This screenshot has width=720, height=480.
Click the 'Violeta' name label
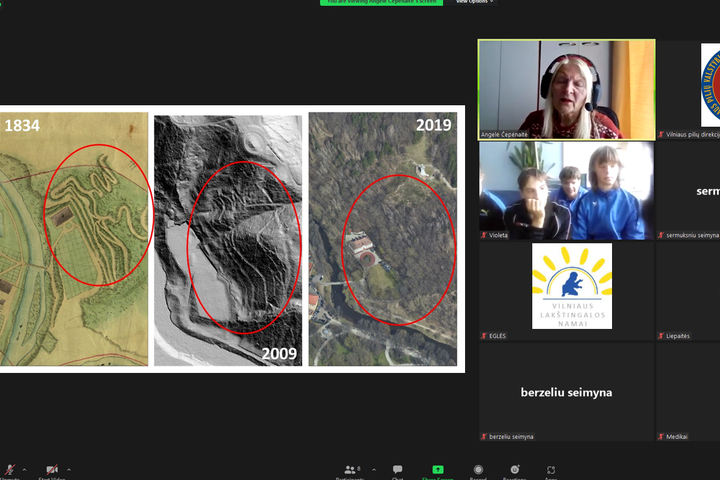[498, 235]
